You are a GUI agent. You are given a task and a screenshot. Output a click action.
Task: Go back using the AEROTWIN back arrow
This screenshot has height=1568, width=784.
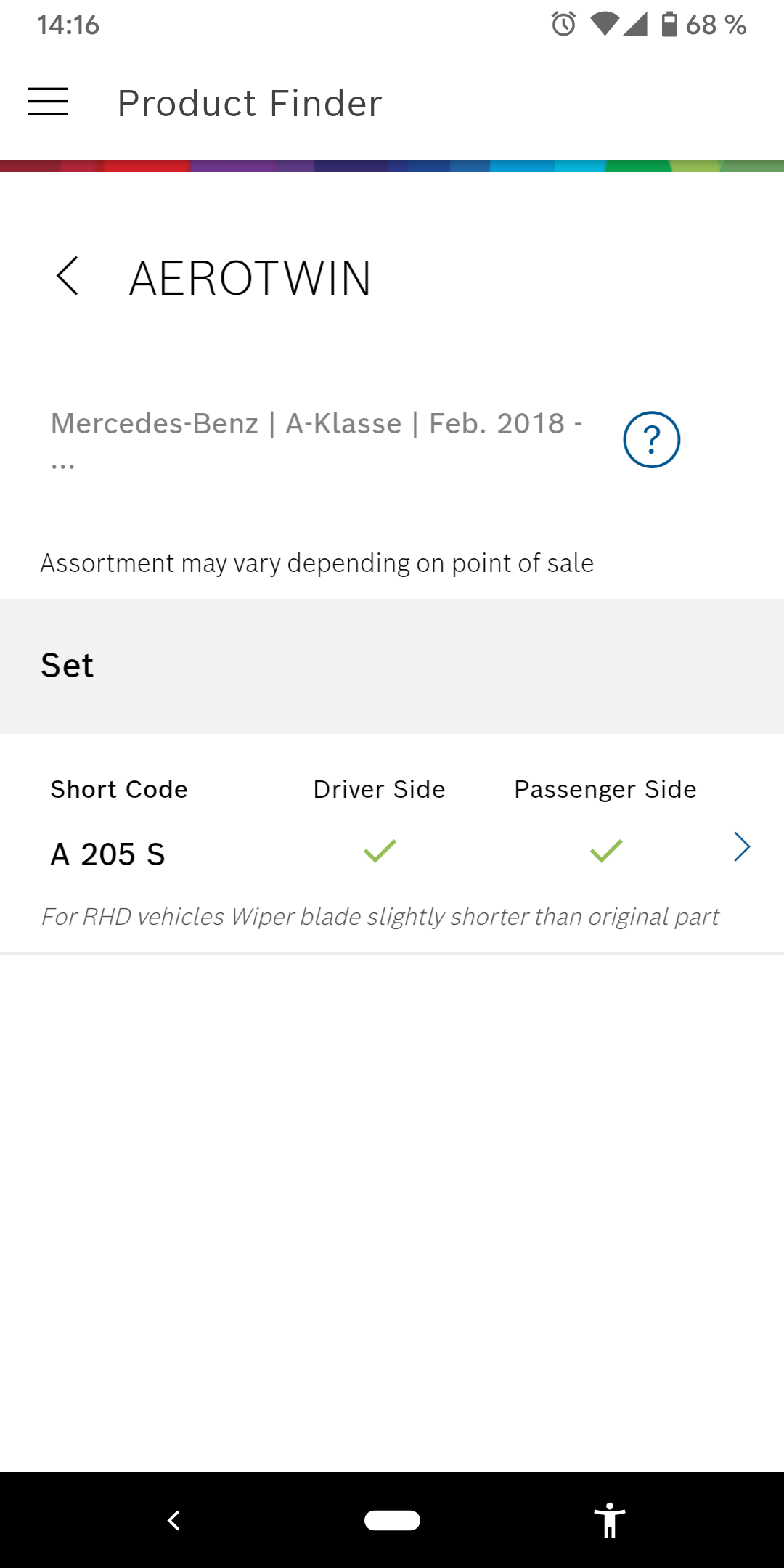[68, 277]
